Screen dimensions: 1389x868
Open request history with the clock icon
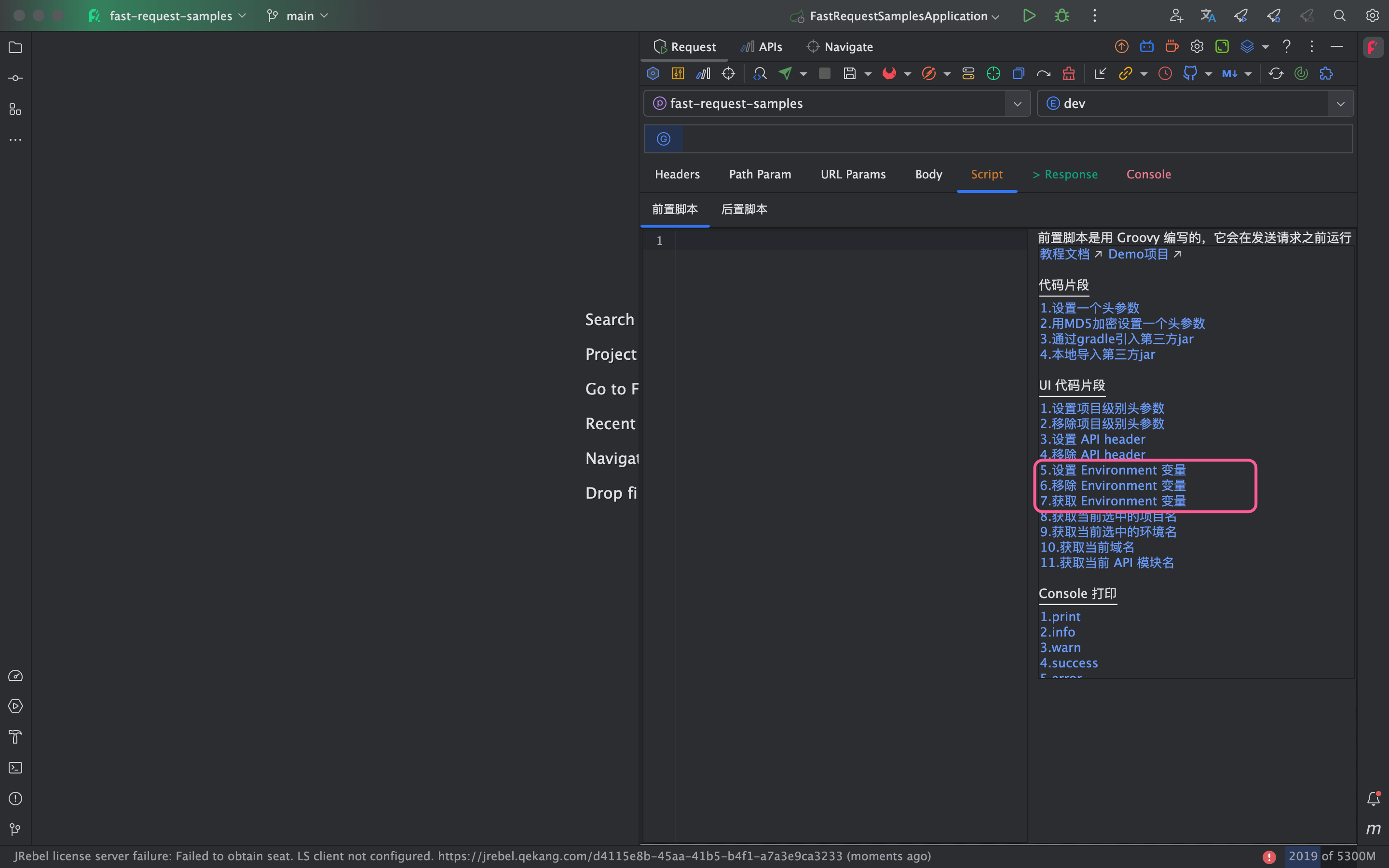pyautogui.click(x=1165, y=73)
